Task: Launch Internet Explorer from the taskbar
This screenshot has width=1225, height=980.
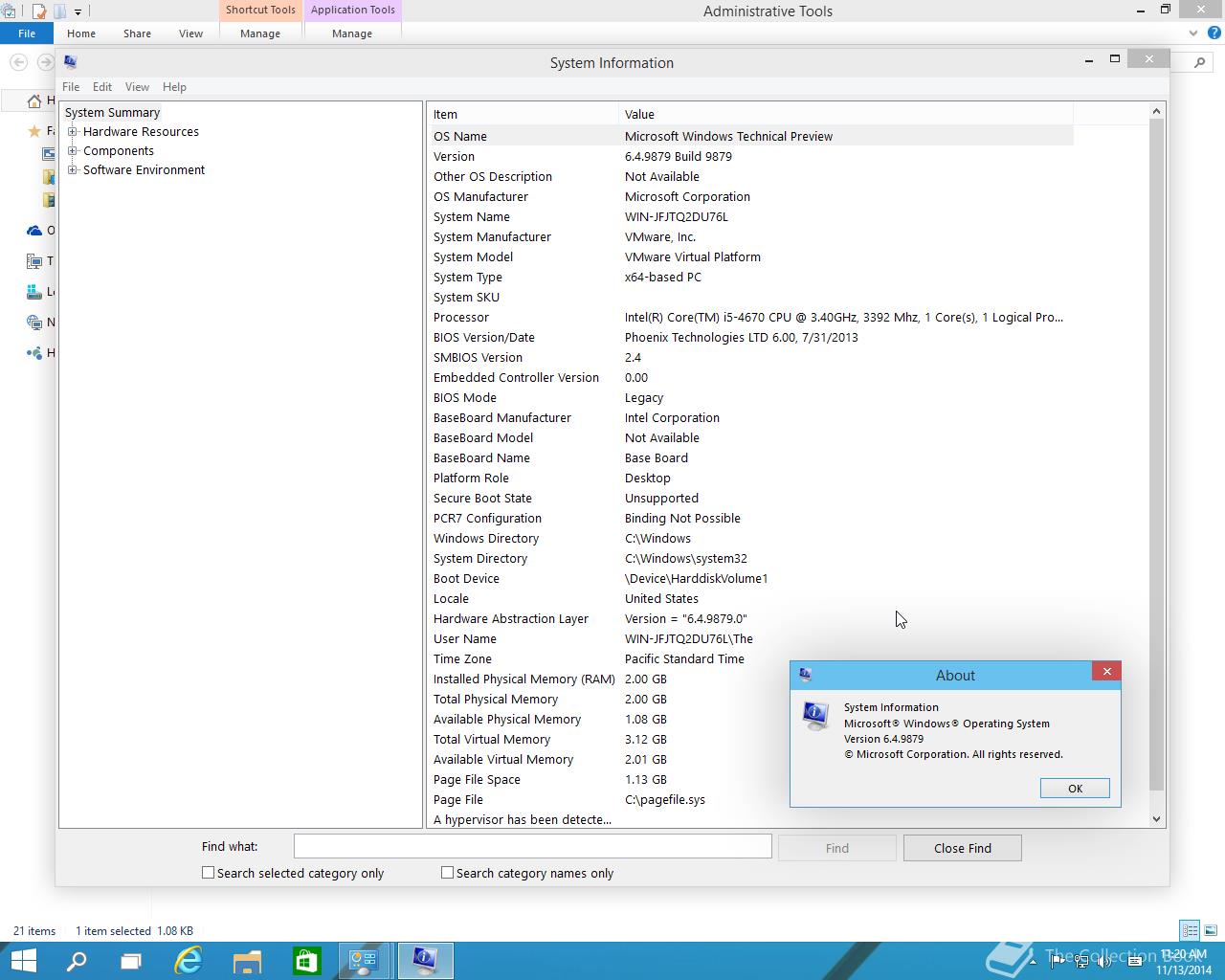Action: pos(189,961)
